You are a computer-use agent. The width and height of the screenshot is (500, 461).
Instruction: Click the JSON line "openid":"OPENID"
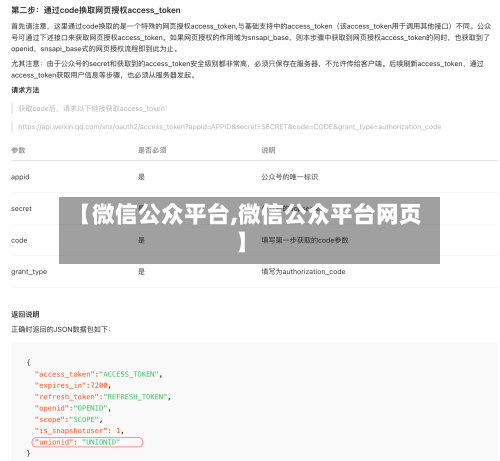click(x=73, y=408)
